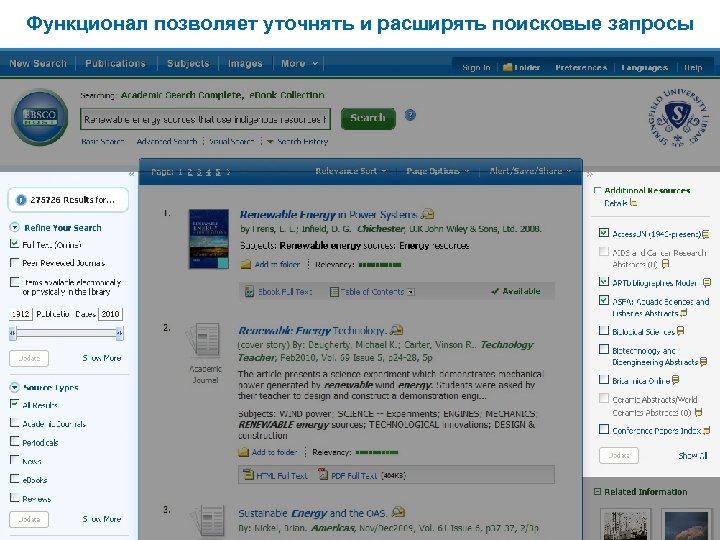Open Page Options dropdown
Screen dimensions: 720x540
point(438,171)
